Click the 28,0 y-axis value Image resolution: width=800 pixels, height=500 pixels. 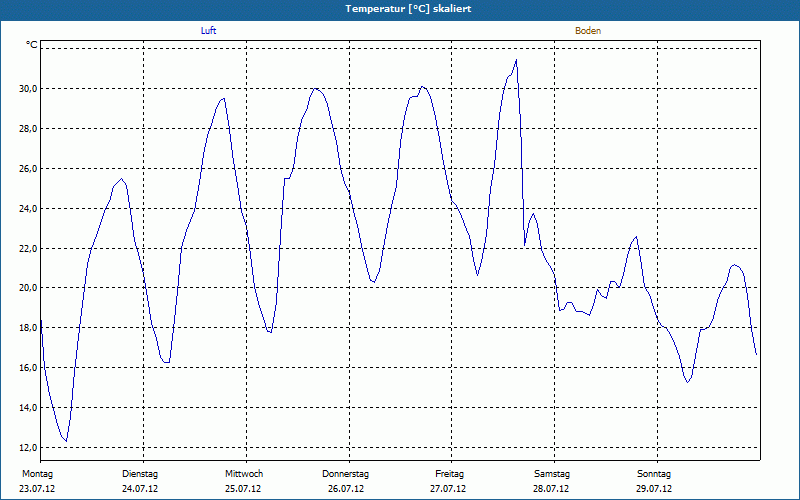[x=29, y=129]
